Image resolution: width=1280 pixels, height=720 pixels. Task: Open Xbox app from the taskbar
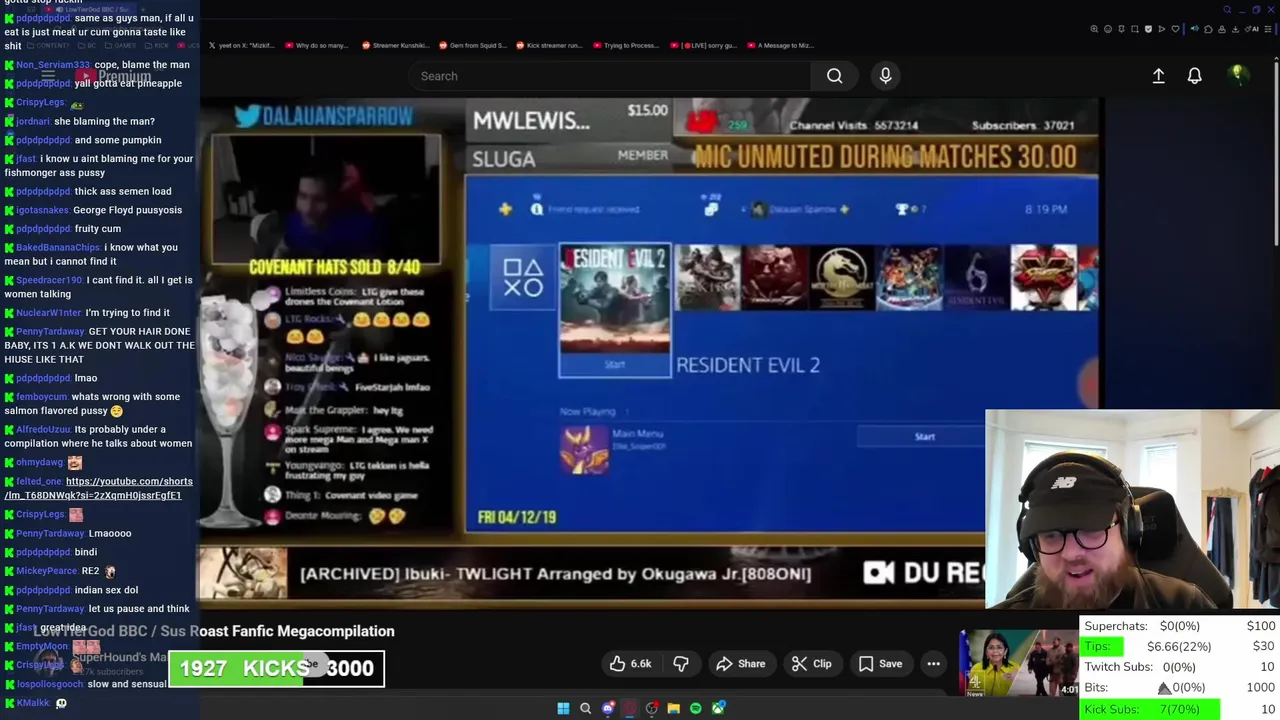click(x=718, y=708)
